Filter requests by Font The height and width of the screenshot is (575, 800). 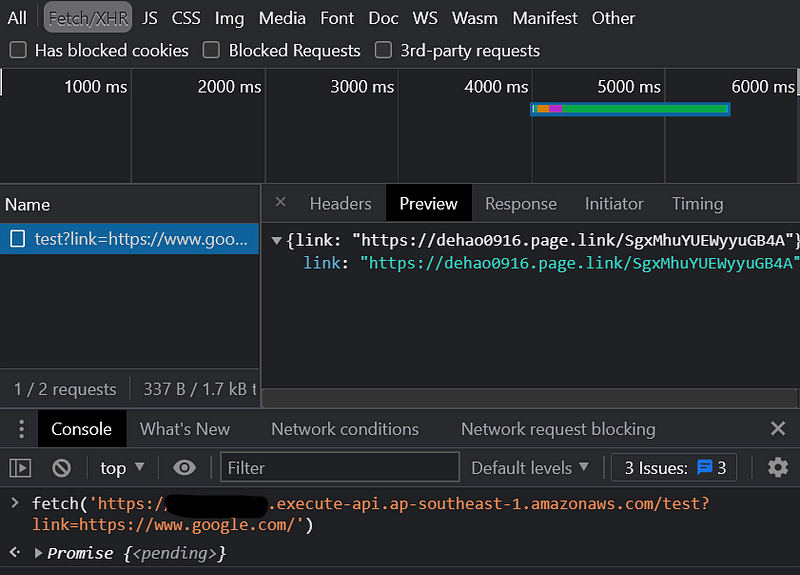click(337, 18)
